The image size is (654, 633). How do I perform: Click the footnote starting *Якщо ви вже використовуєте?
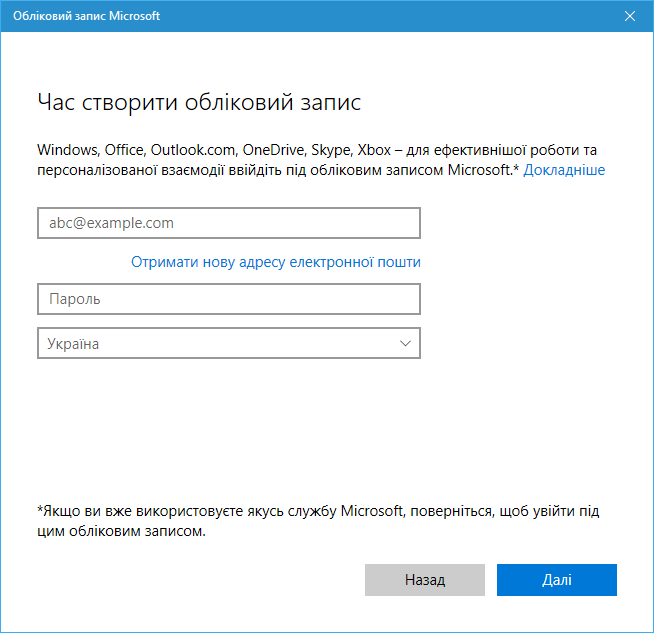tap(318, 521)
